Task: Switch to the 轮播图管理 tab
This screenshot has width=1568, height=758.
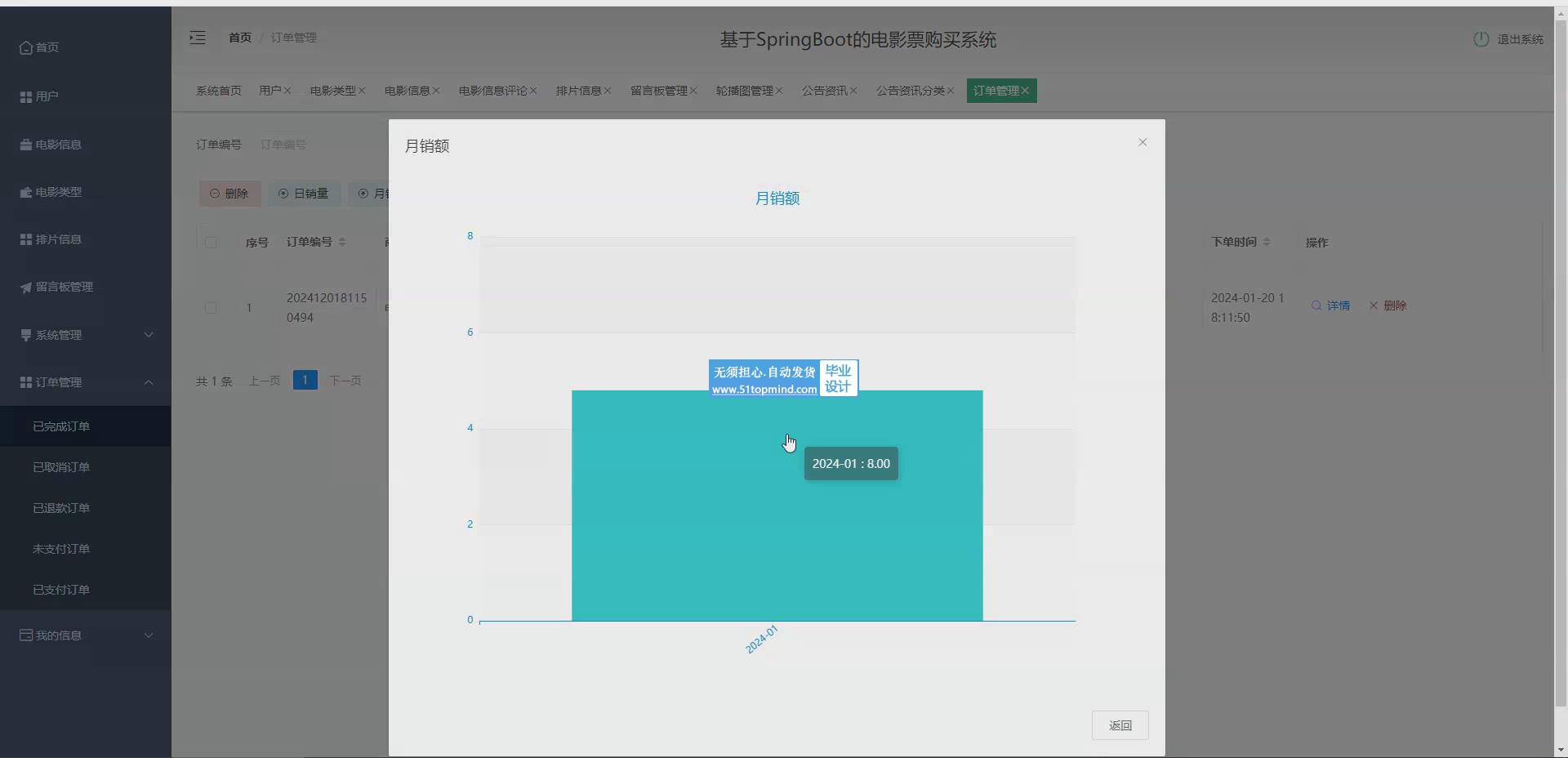Action: coord(744,91)
